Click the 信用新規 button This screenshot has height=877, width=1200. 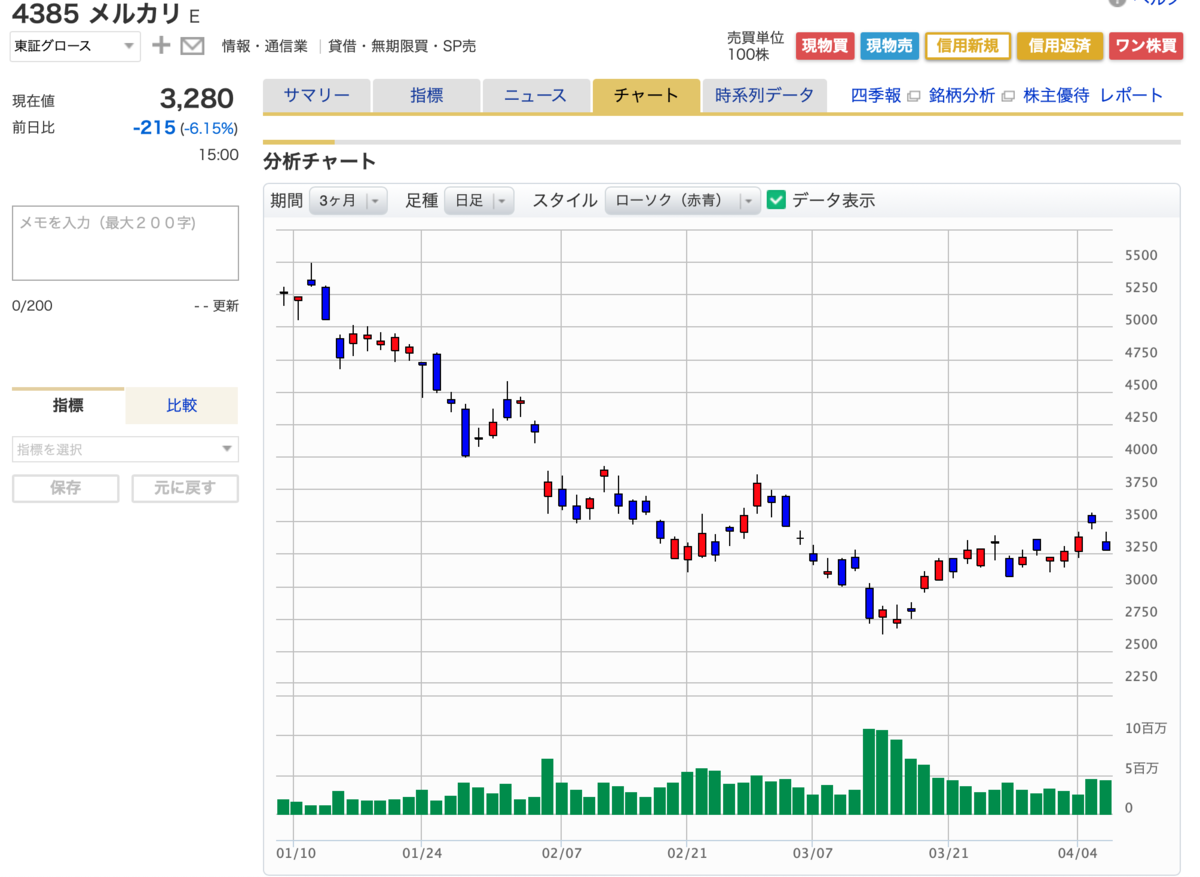[x=968, y=46]
